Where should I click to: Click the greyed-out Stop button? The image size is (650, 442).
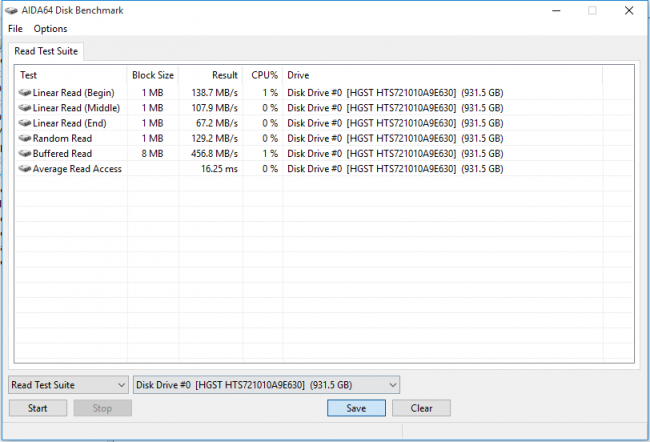coord(102,408)
